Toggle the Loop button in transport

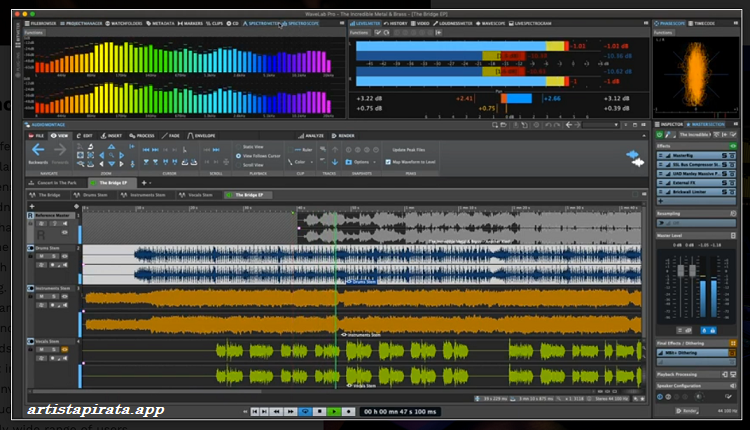[305, 411]
